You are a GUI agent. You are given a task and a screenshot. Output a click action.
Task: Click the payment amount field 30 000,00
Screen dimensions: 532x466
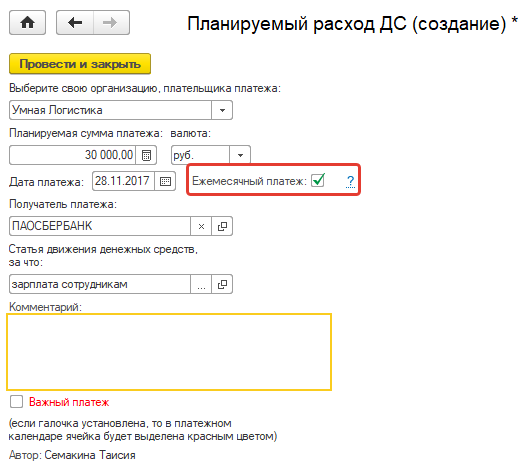72,155
